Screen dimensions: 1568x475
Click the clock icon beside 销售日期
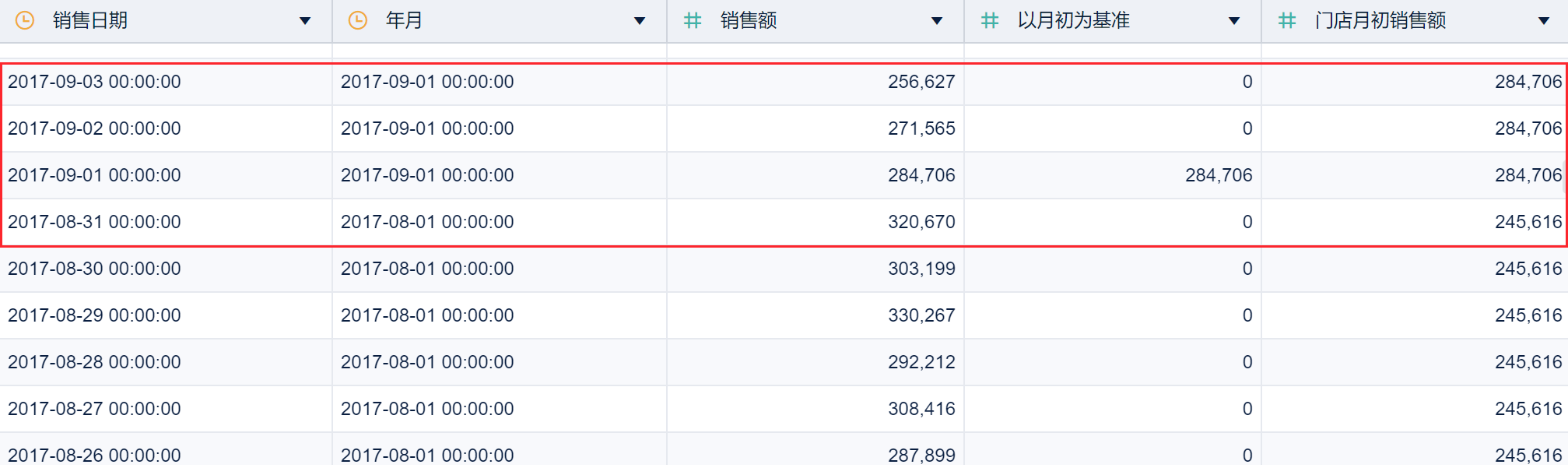[x=25, y=20]
